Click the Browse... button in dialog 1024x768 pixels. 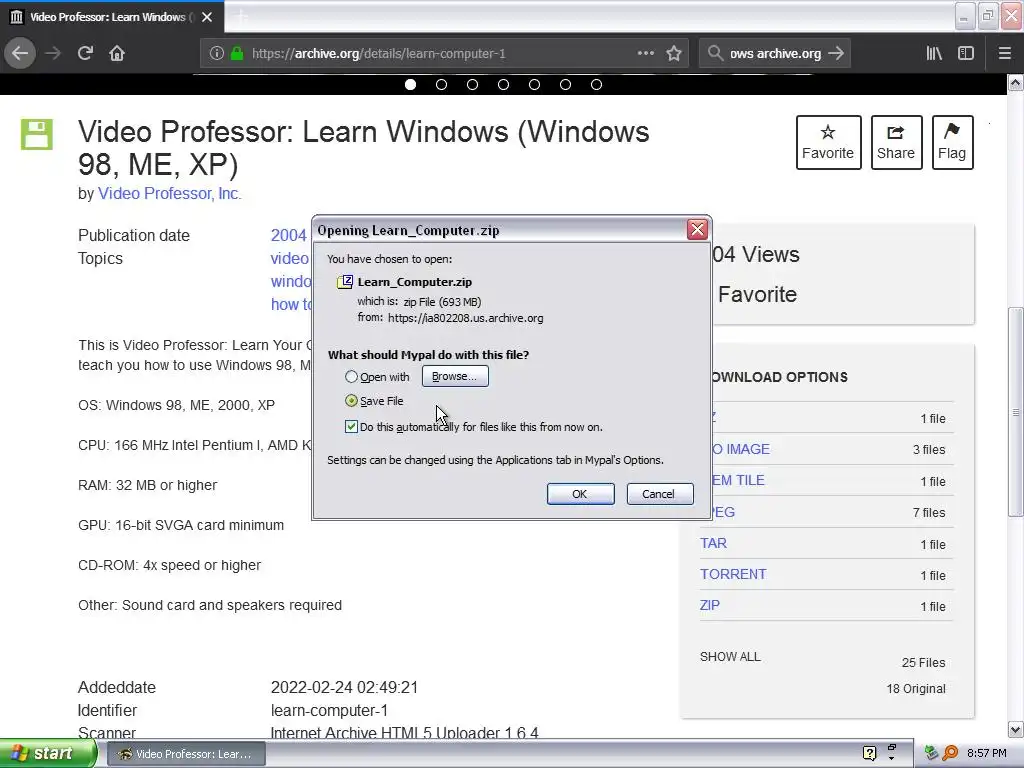(x=455, y=376)
